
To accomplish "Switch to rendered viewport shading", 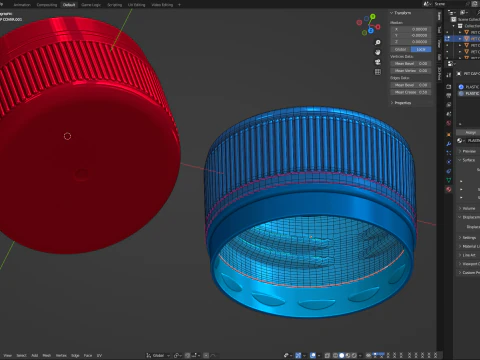I will tap(354, 355).
